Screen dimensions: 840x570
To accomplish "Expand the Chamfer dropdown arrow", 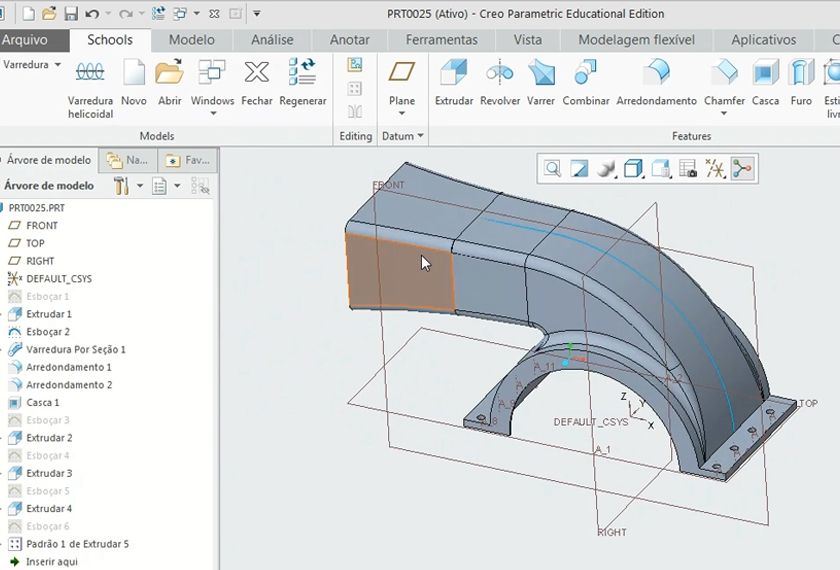I will click(x=724, y=114).
